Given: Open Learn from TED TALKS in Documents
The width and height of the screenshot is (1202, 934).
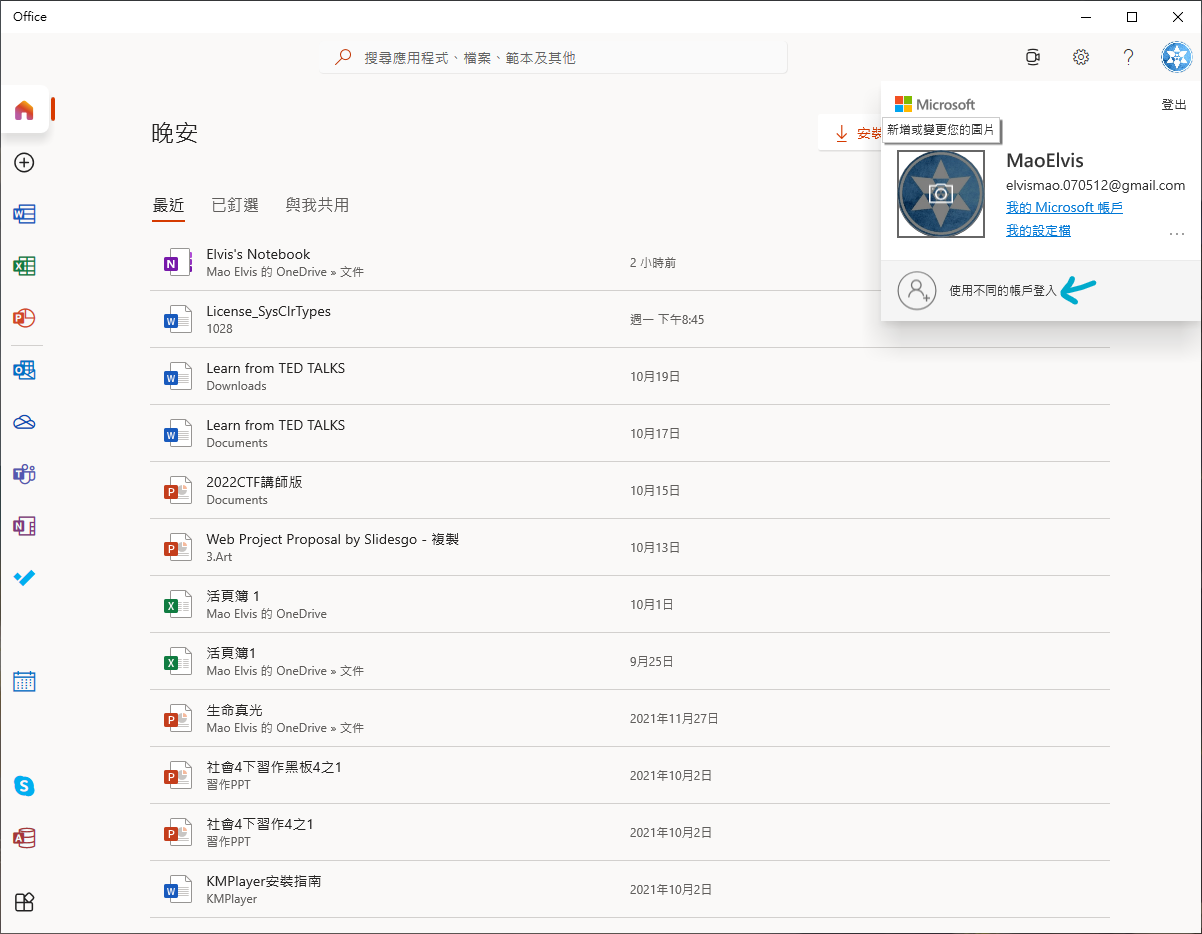Looking at the screenshot, I should 630,433.
